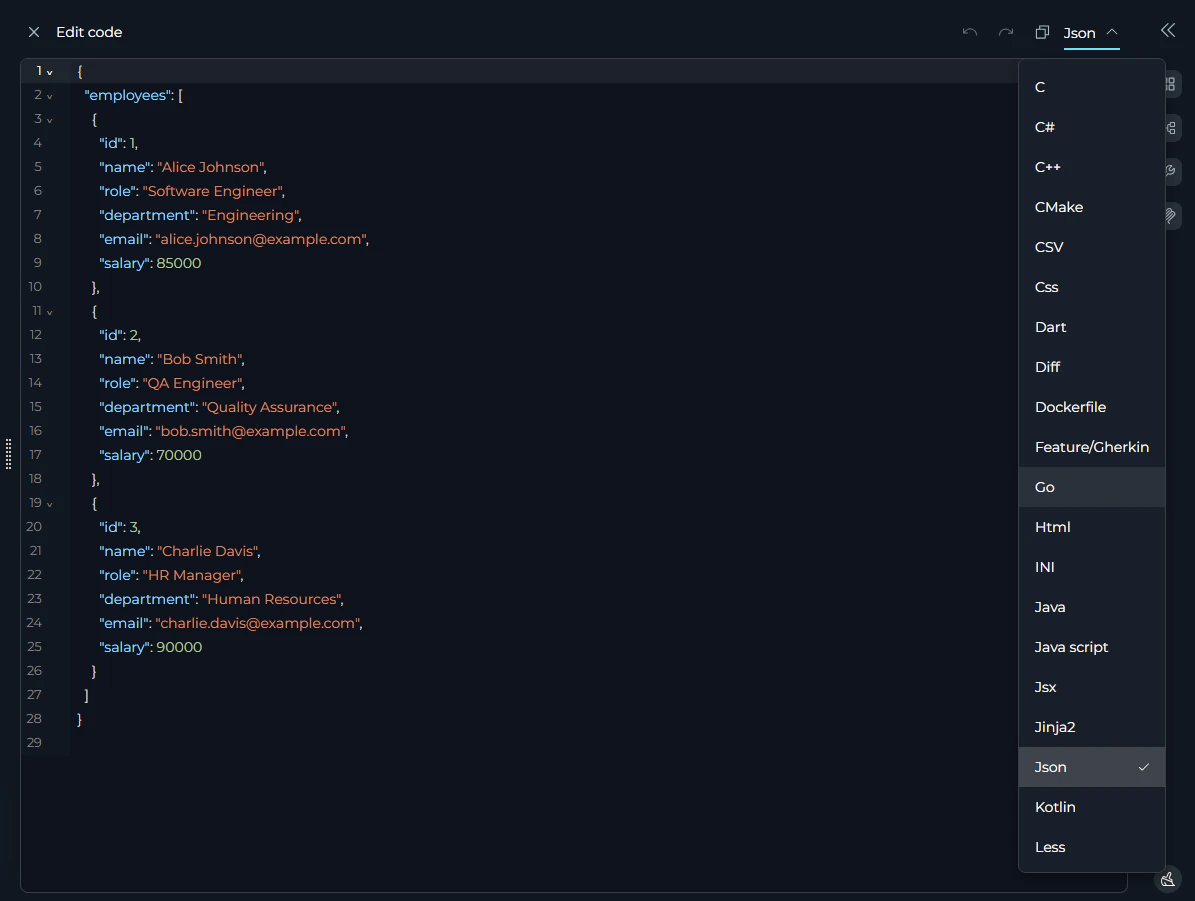Screen dimensions: 1195x901
Task: Collapse the fold arrow at line 19
Action: coord(49,503)
